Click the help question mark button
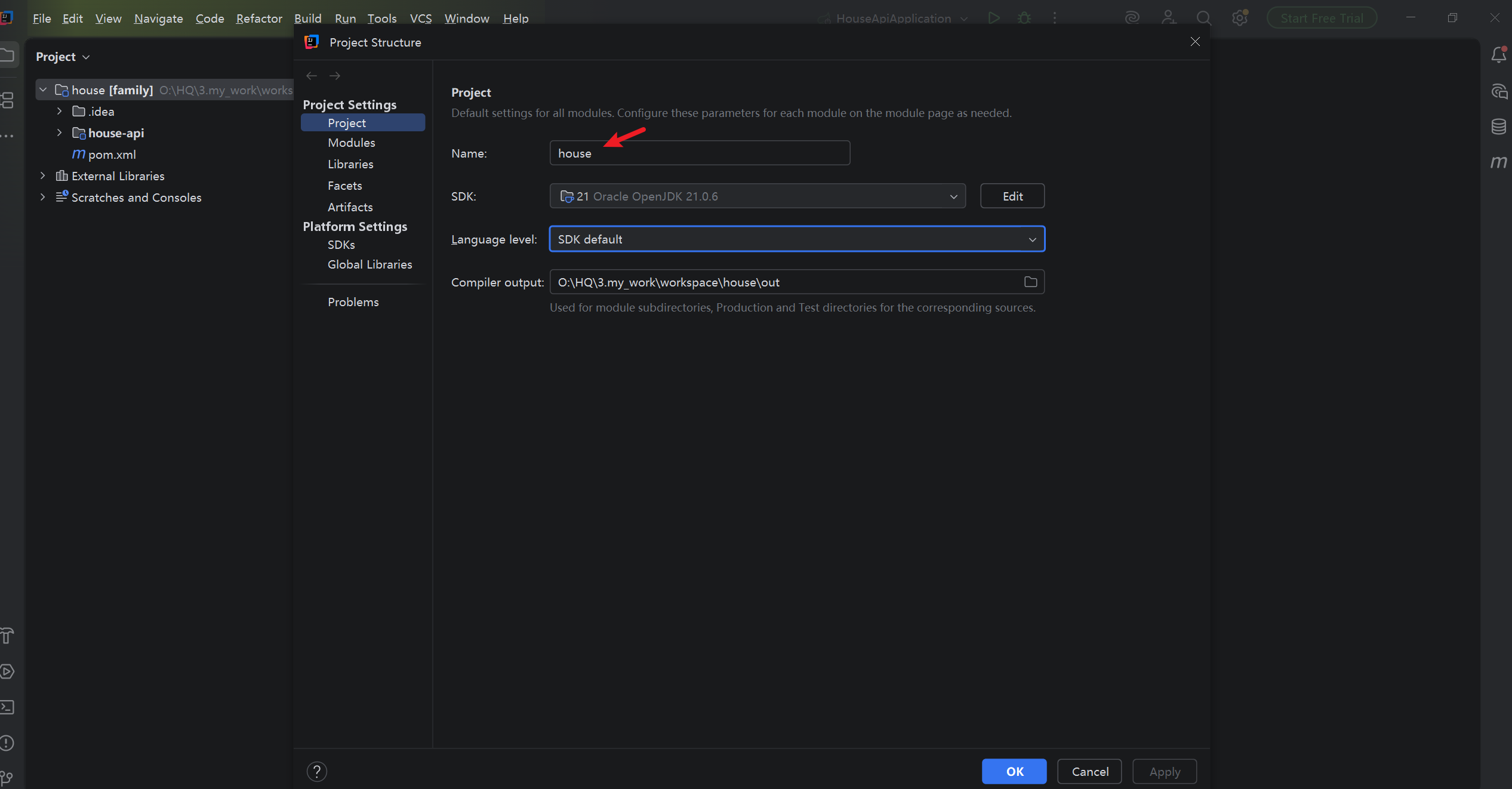This screenshot has width=1512, height=789. [317, 771]
